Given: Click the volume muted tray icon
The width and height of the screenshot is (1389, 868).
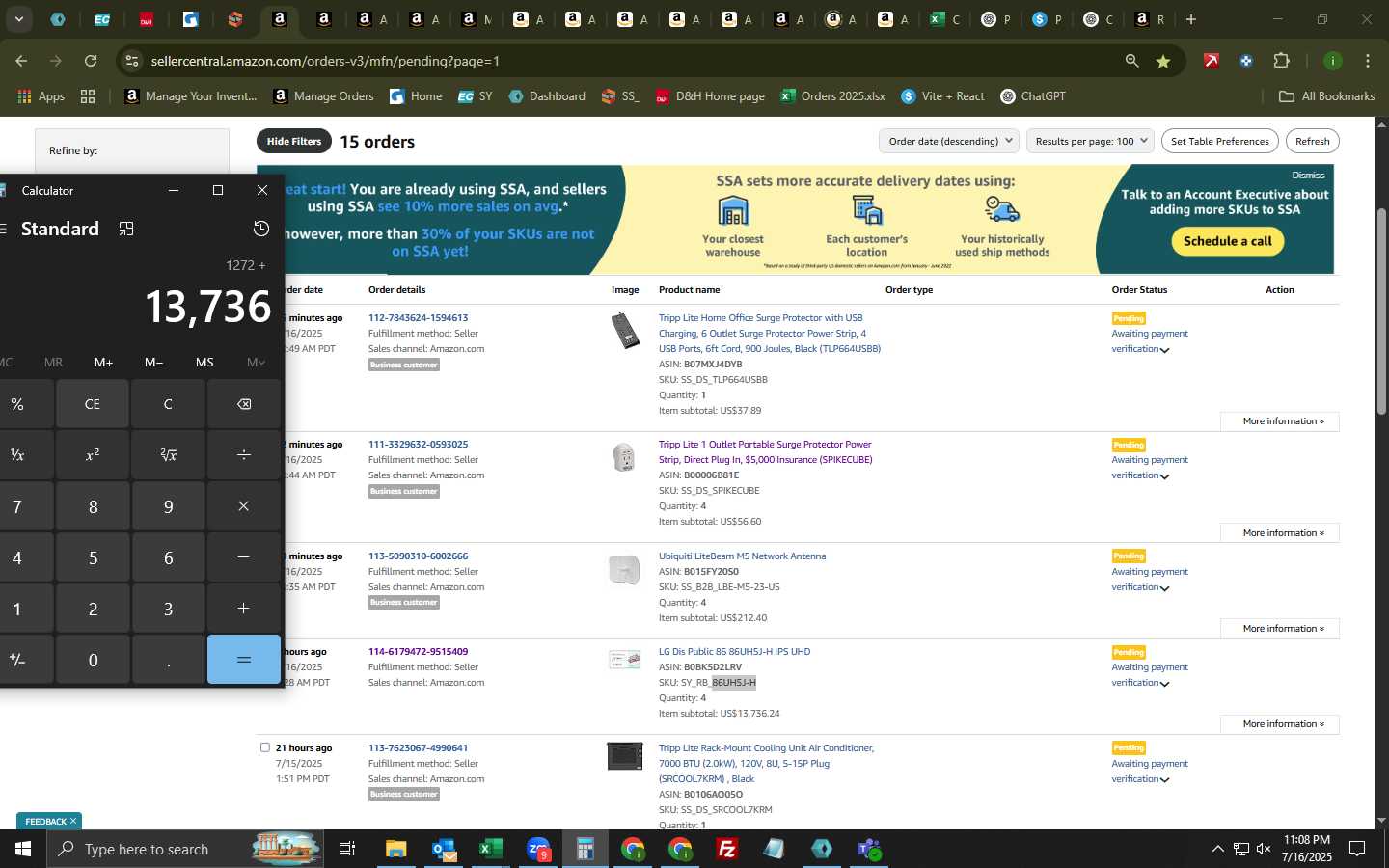Looking at the screenshot, I should pyautogui.click(x=1264, y=849).
